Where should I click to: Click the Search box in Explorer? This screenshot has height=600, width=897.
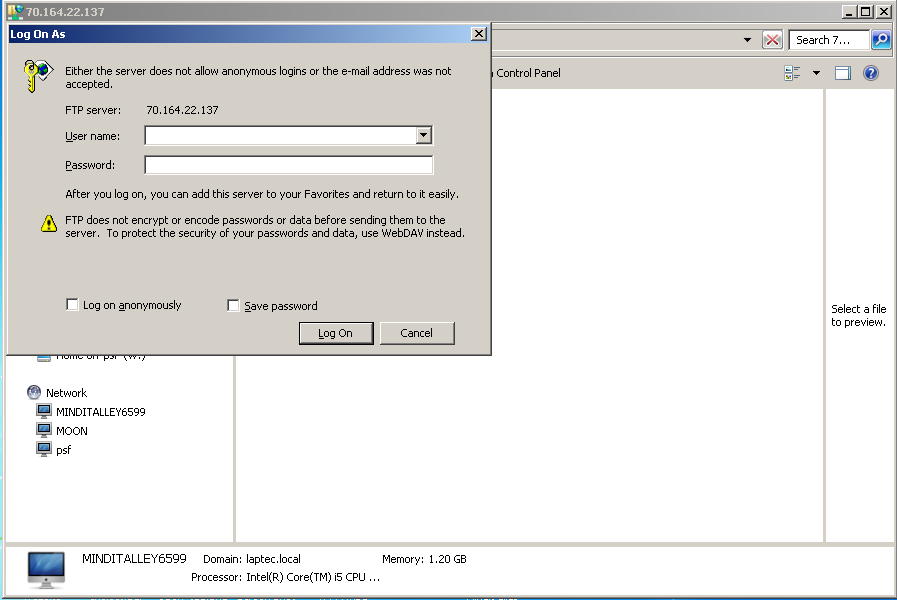click(829, 40)
